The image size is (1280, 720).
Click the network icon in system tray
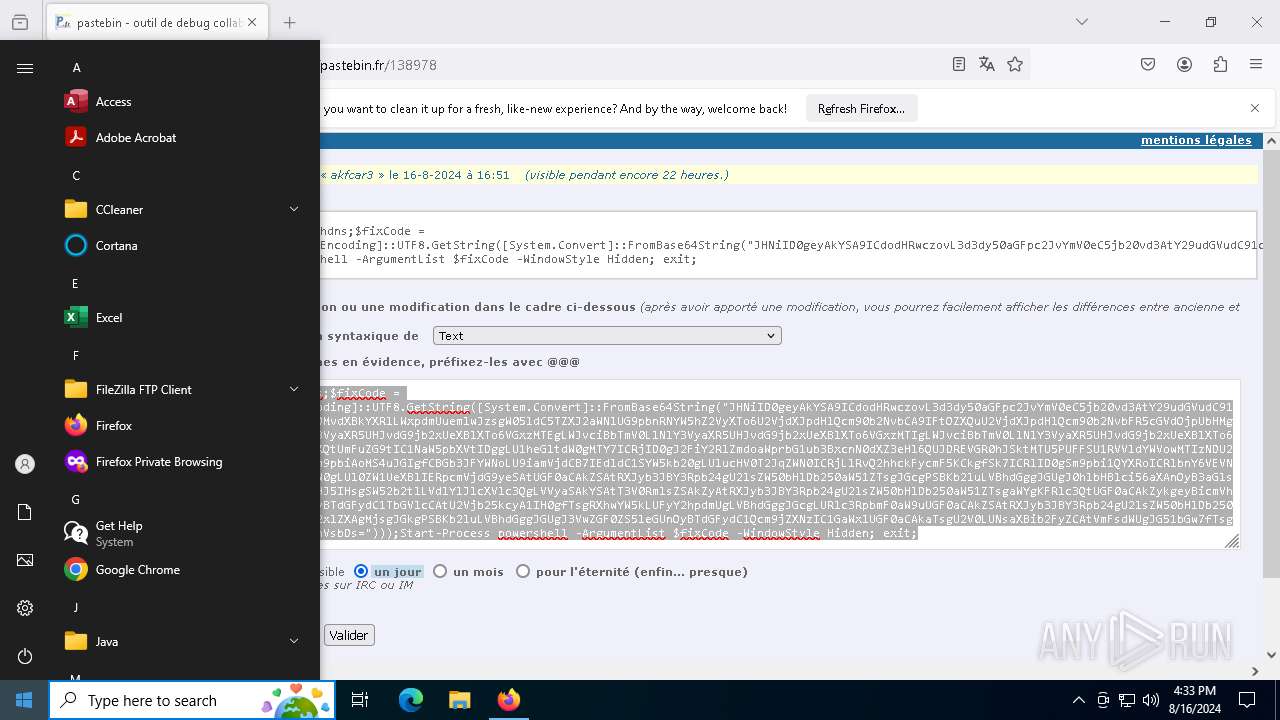tap(1127, 701)
